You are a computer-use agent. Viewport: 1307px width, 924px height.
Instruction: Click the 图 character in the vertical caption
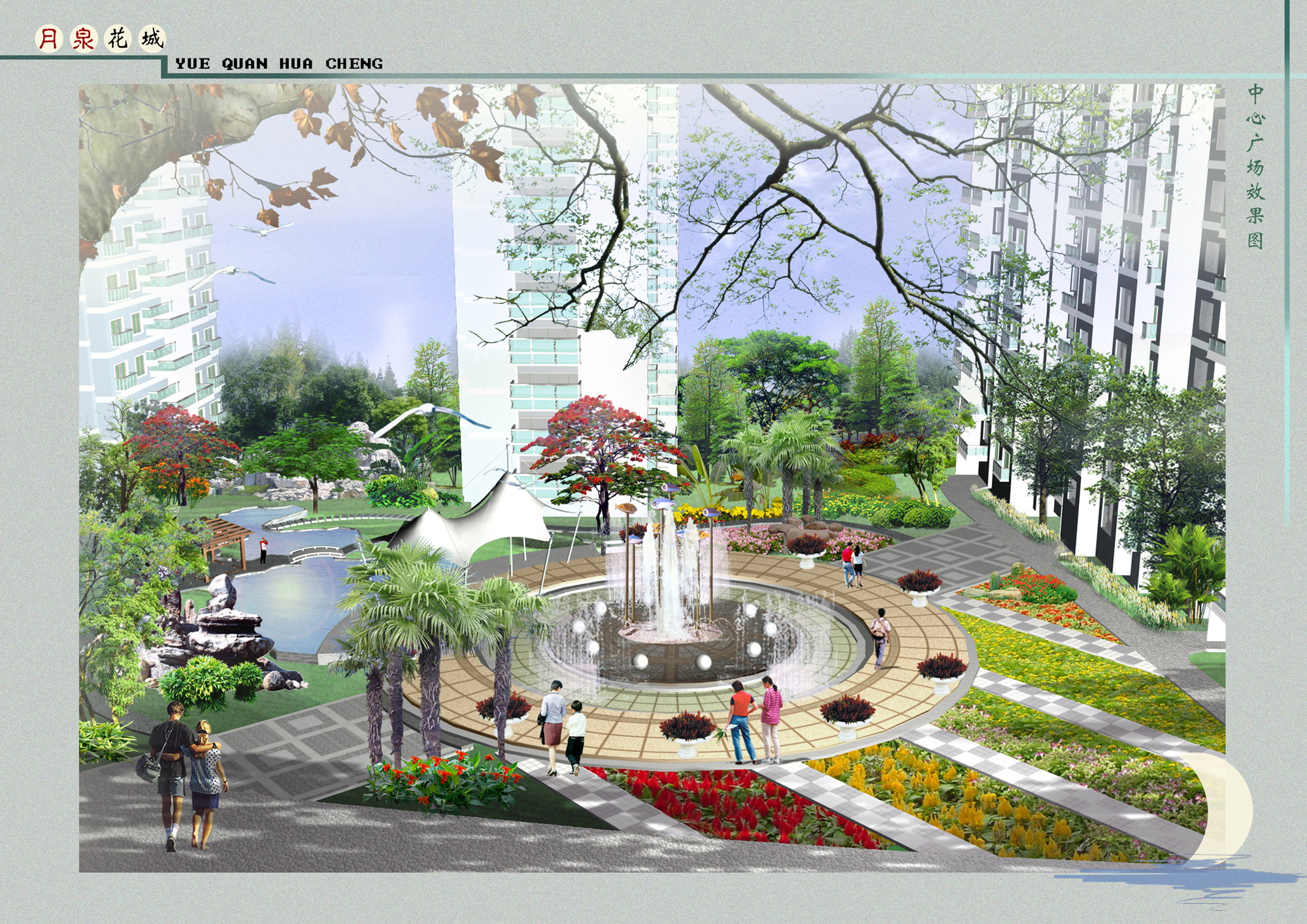(1255, 240)
